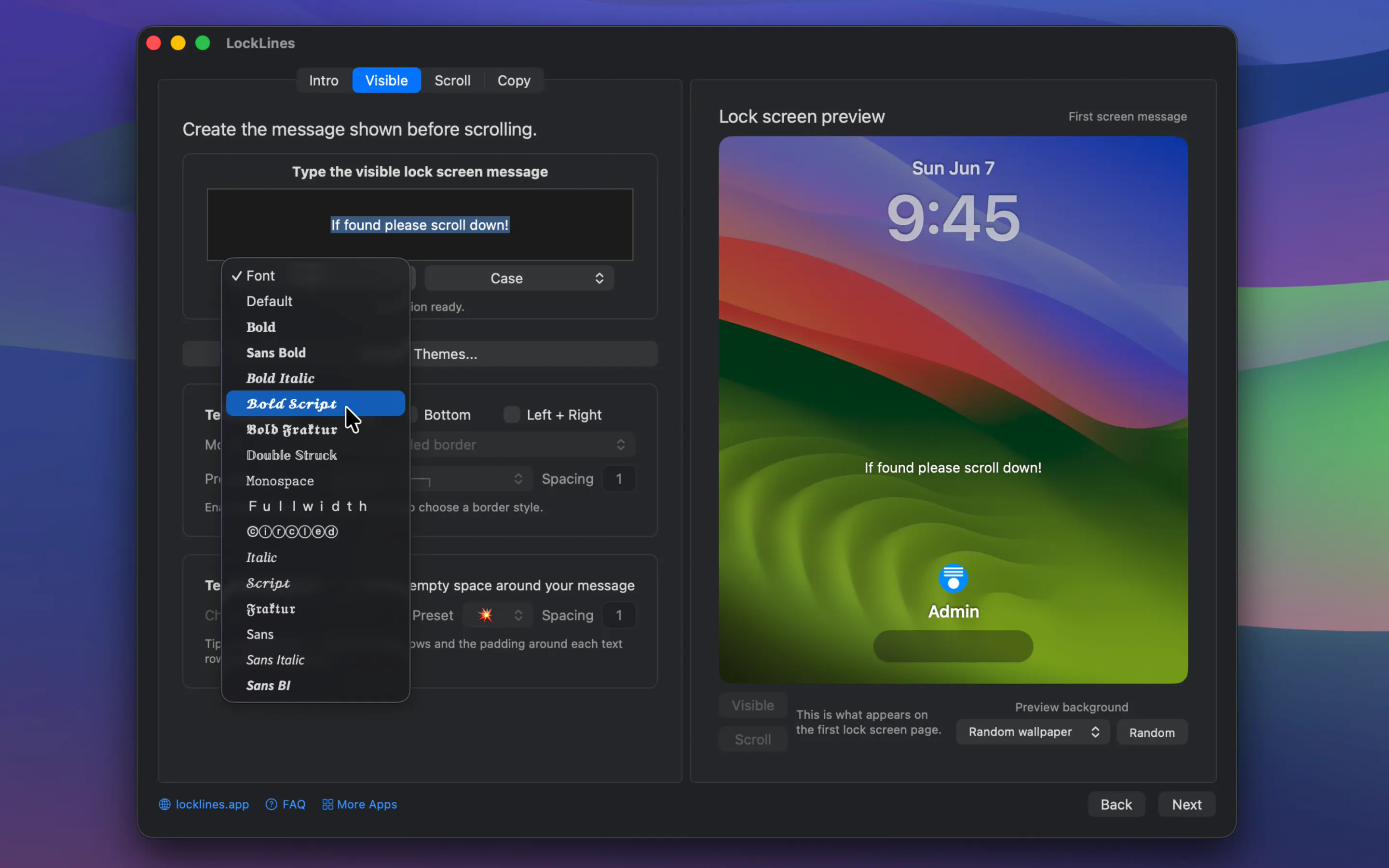Select Sans Bold font option
The image size is (1389, 868).
click(x=315, y=353)
